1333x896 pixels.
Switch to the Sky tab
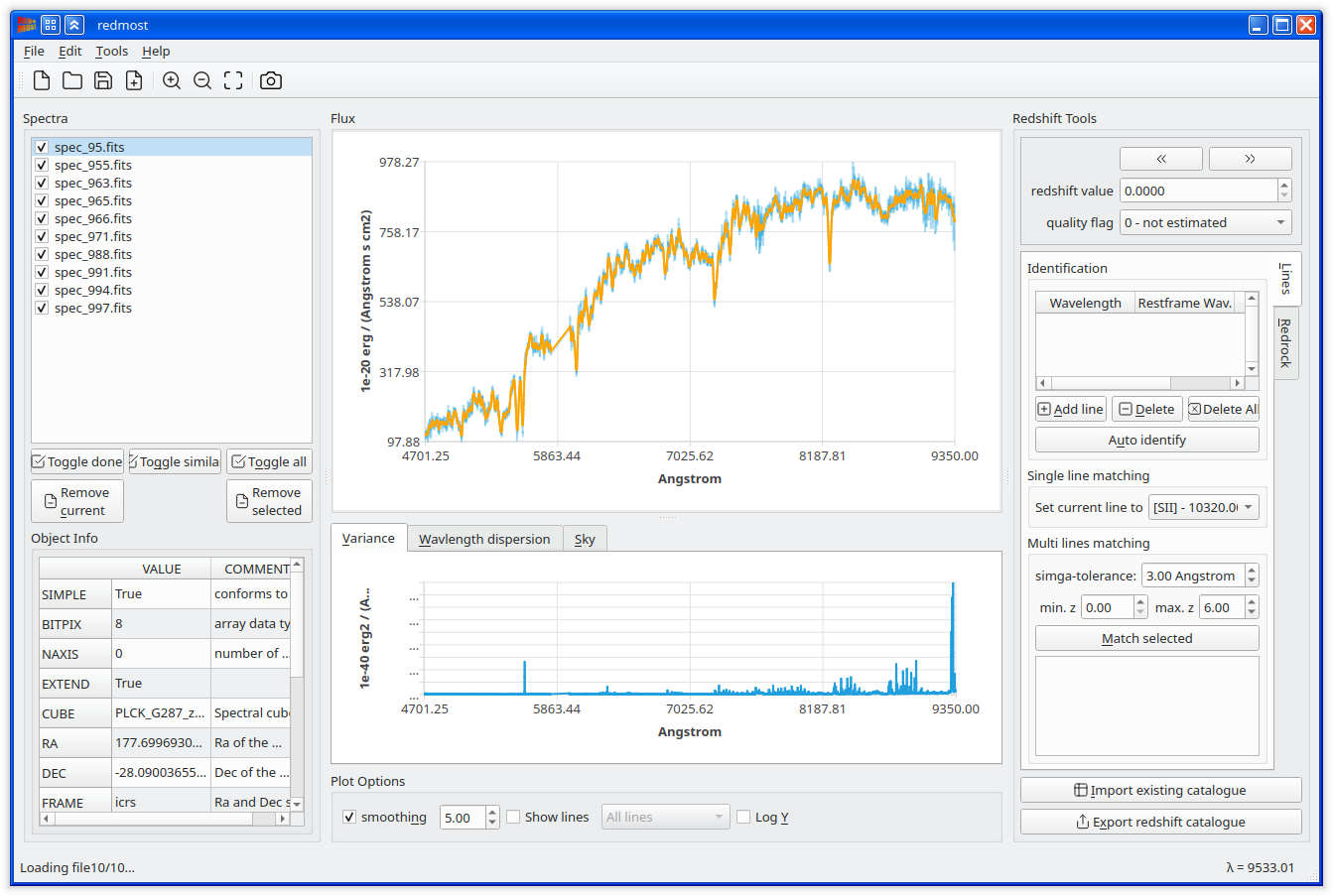(585, 540)
